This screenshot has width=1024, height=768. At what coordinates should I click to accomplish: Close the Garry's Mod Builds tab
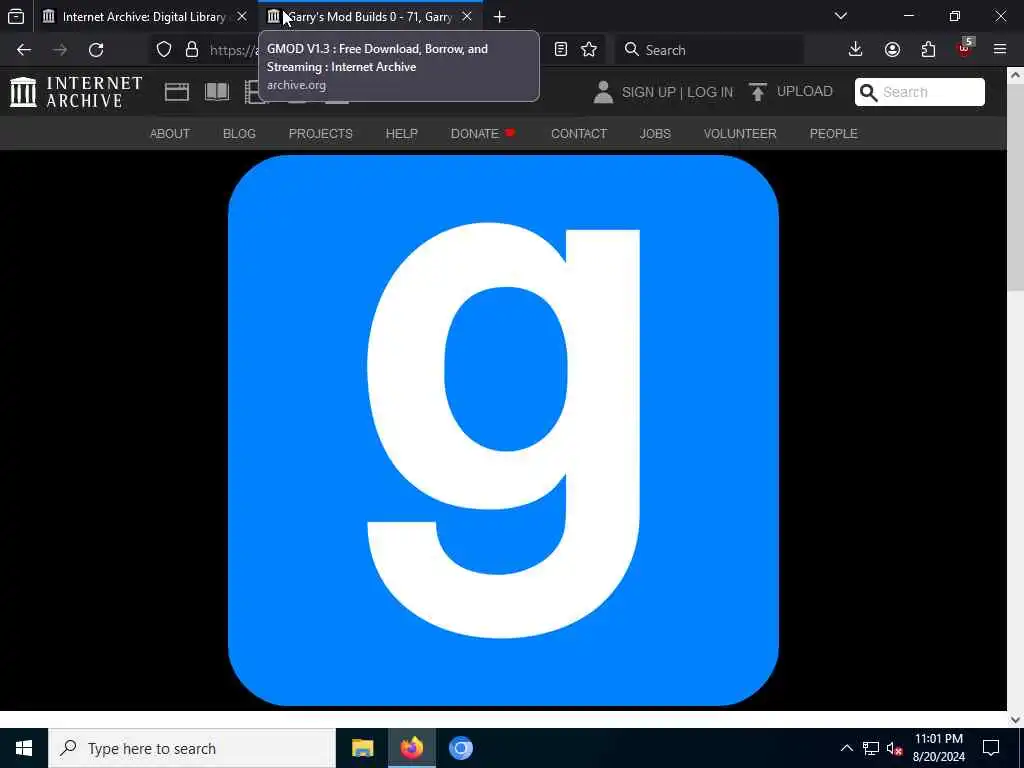tap(467, 16)
